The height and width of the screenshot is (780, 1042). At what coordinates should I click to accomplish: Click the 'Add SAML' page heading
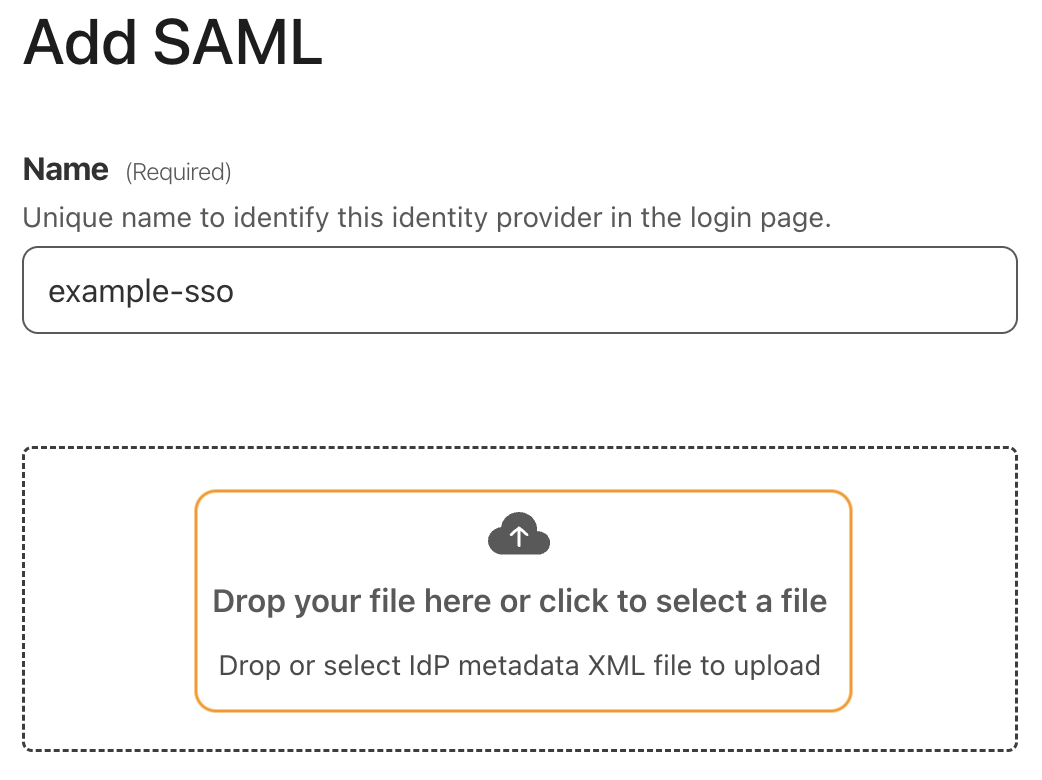pyautogui.click(x=173, y=42)
